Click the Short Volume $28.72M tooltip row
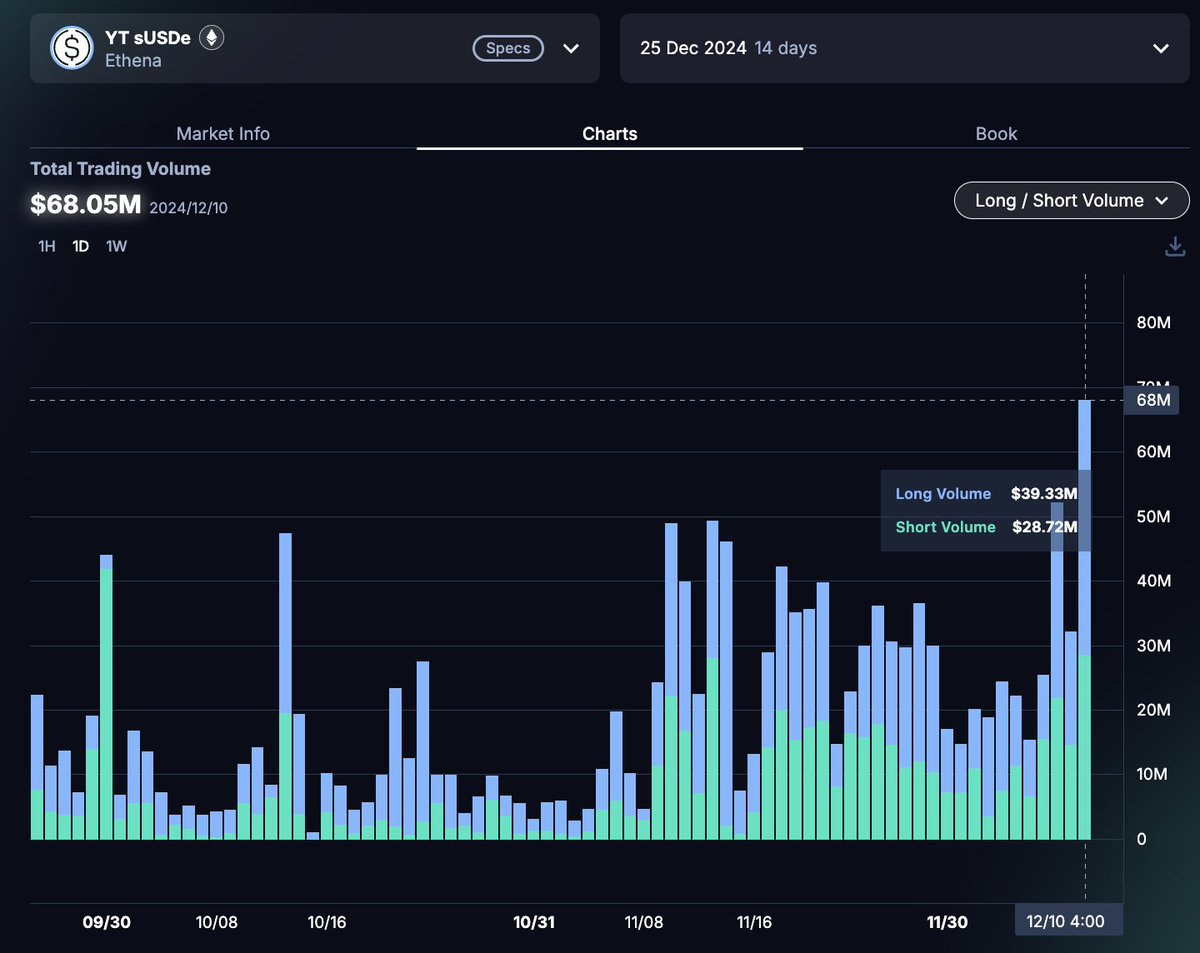This screenshot has width=1200, height=953. (986, 527)
